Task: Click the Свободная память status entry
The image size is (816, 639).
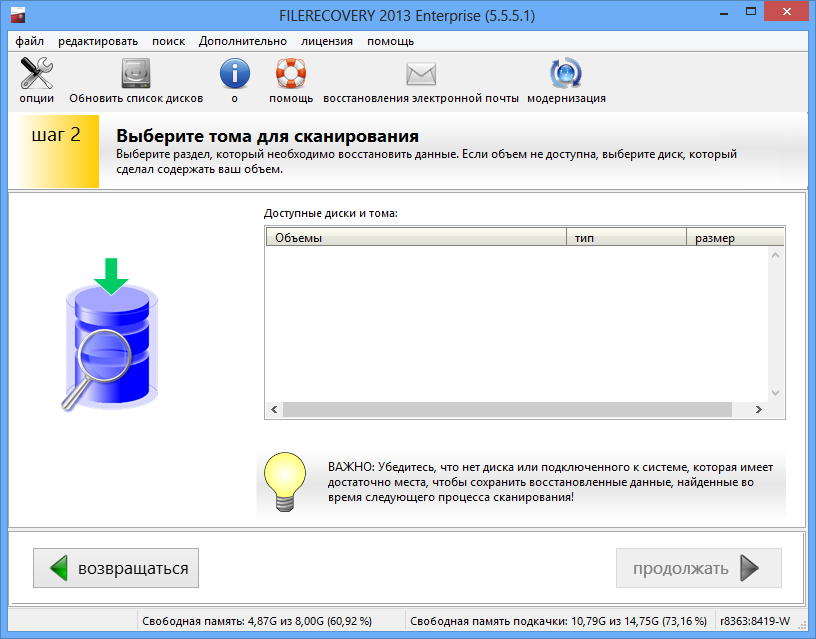Action: [x=257, y=621]
